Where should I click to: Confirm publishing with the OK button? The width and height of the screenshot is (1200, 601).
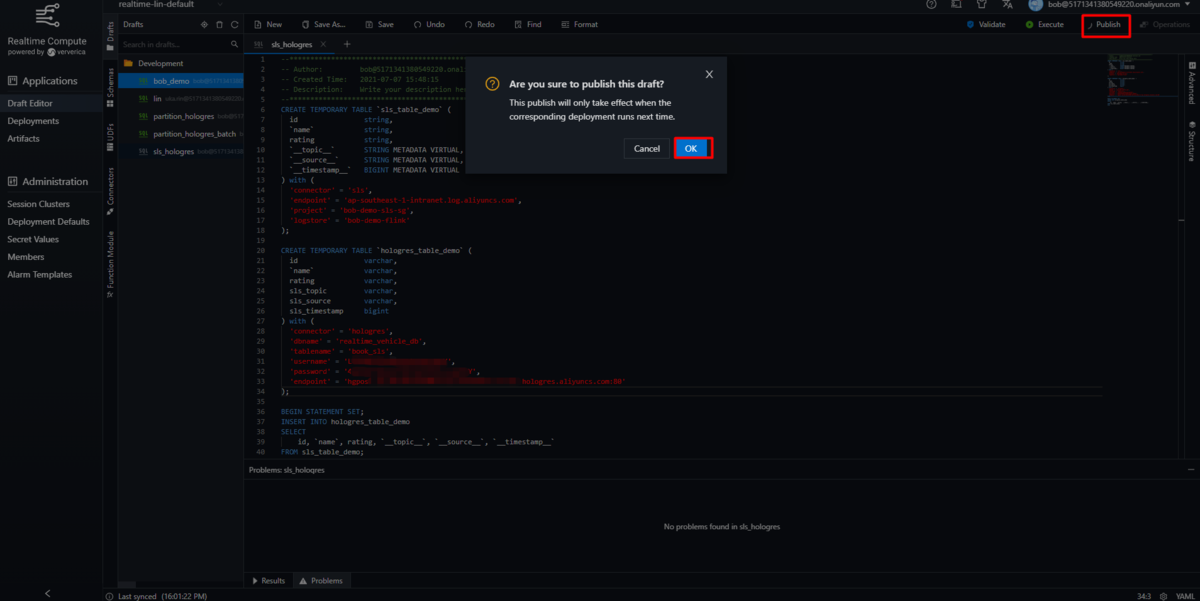(692, 148)
